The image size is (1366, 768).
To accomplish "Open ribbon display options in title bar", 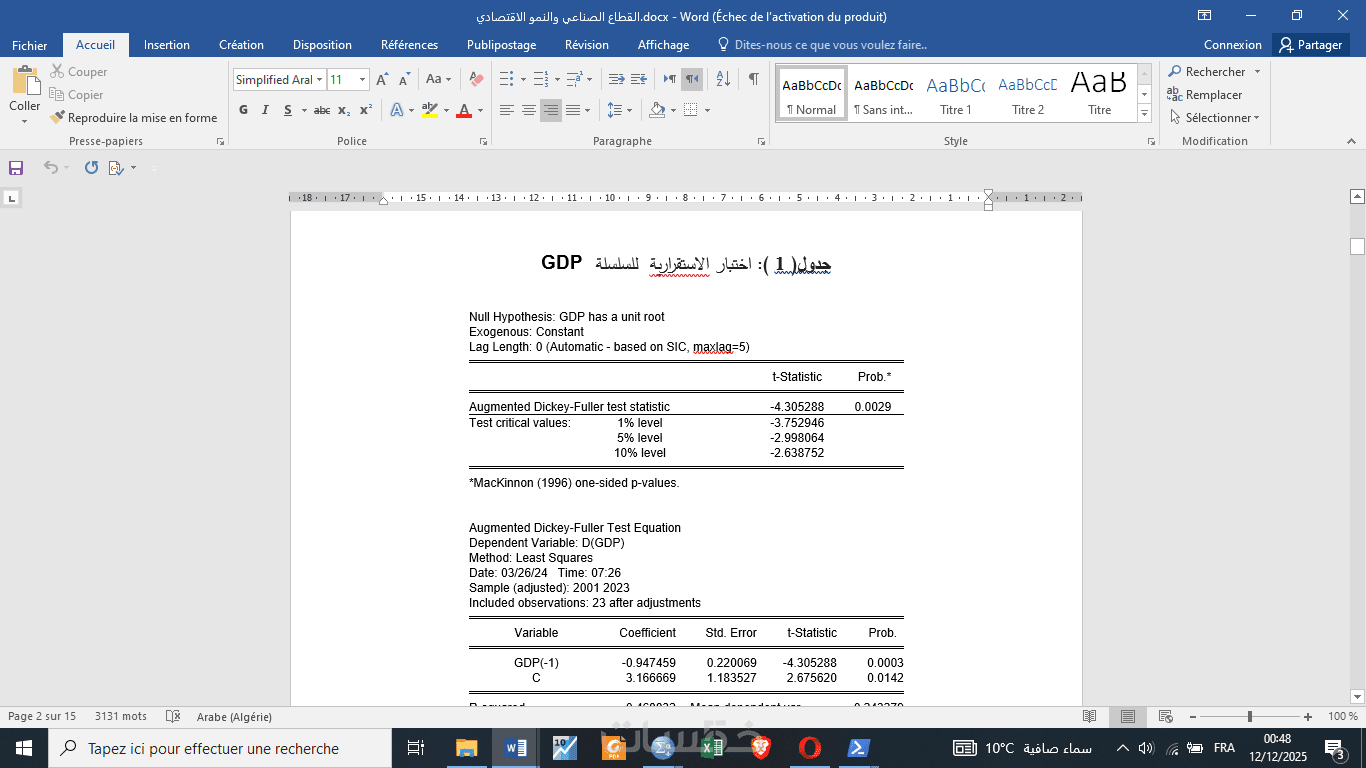I will click(1205, 16).
